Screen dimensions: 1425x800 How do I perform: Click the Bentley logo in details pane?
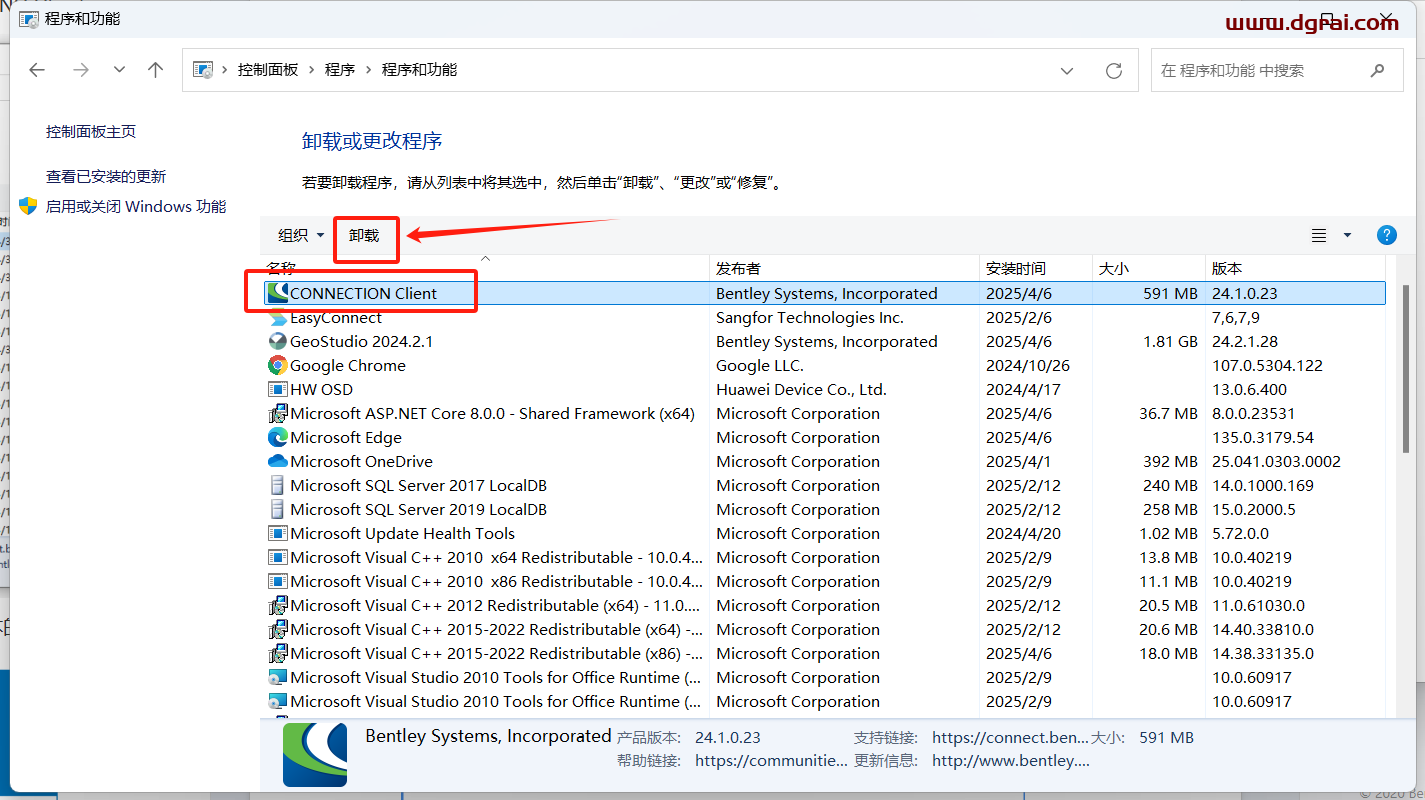[x=315, y=755]
